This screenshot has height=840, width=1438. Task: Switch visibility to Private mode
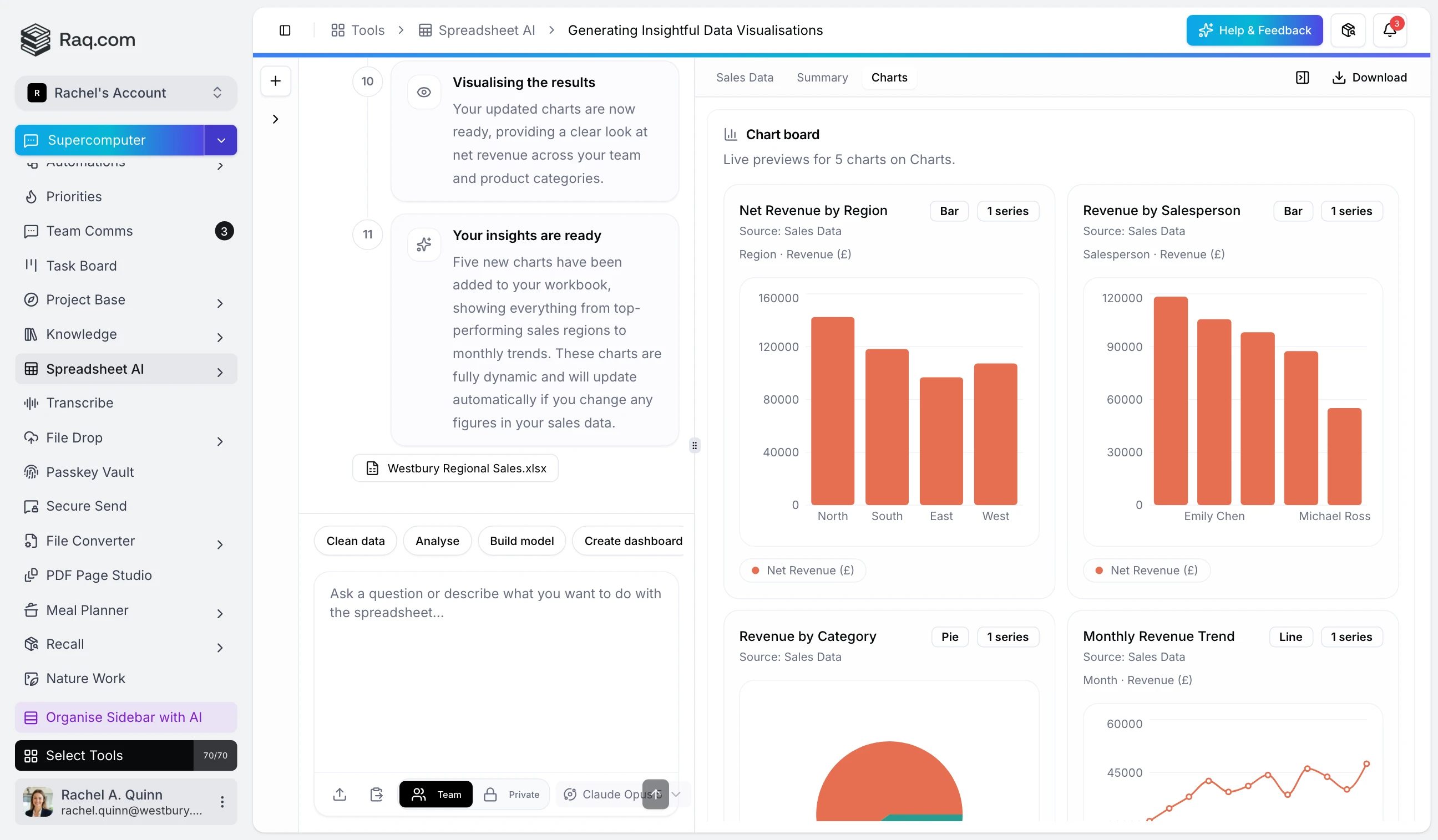pyautogui.click(x=512, y=794)
